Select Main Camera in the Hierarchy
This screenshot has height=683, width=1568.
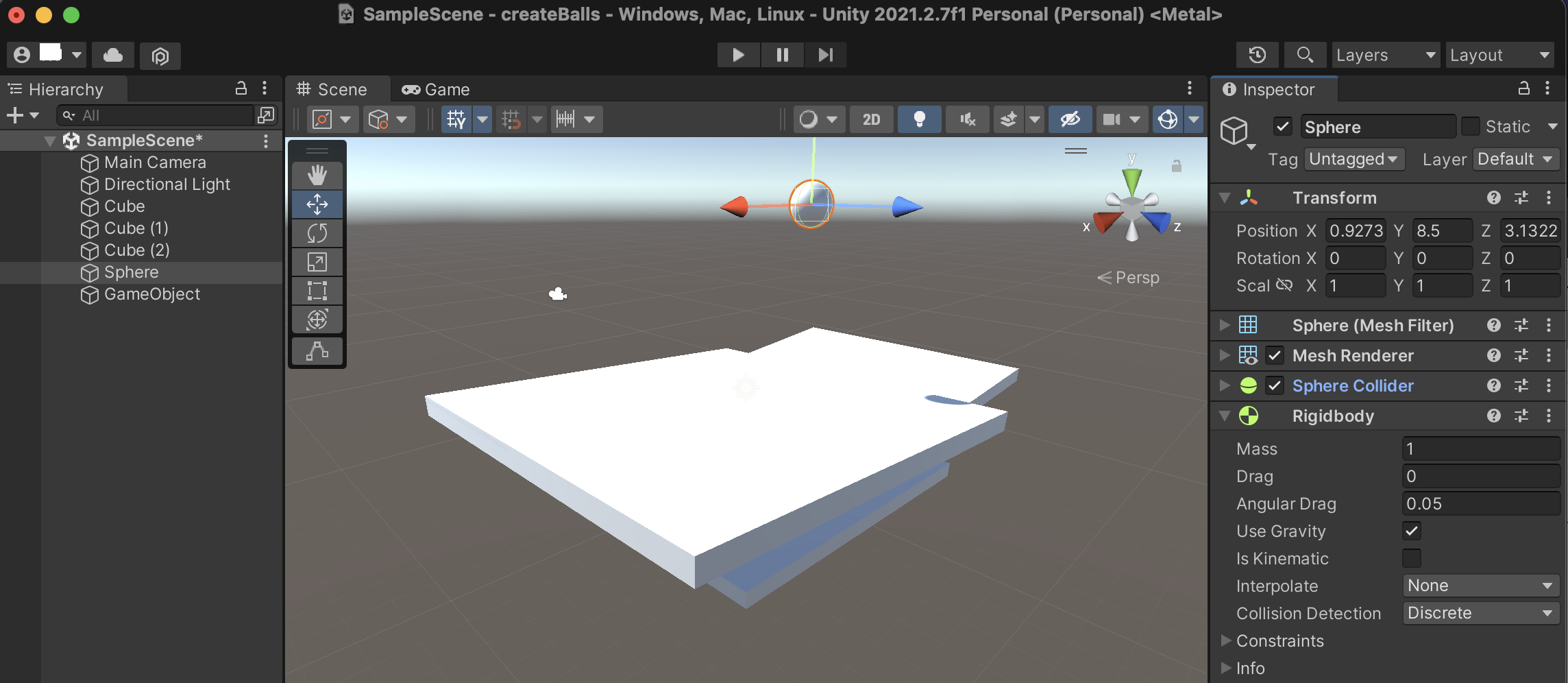point(155,163)
